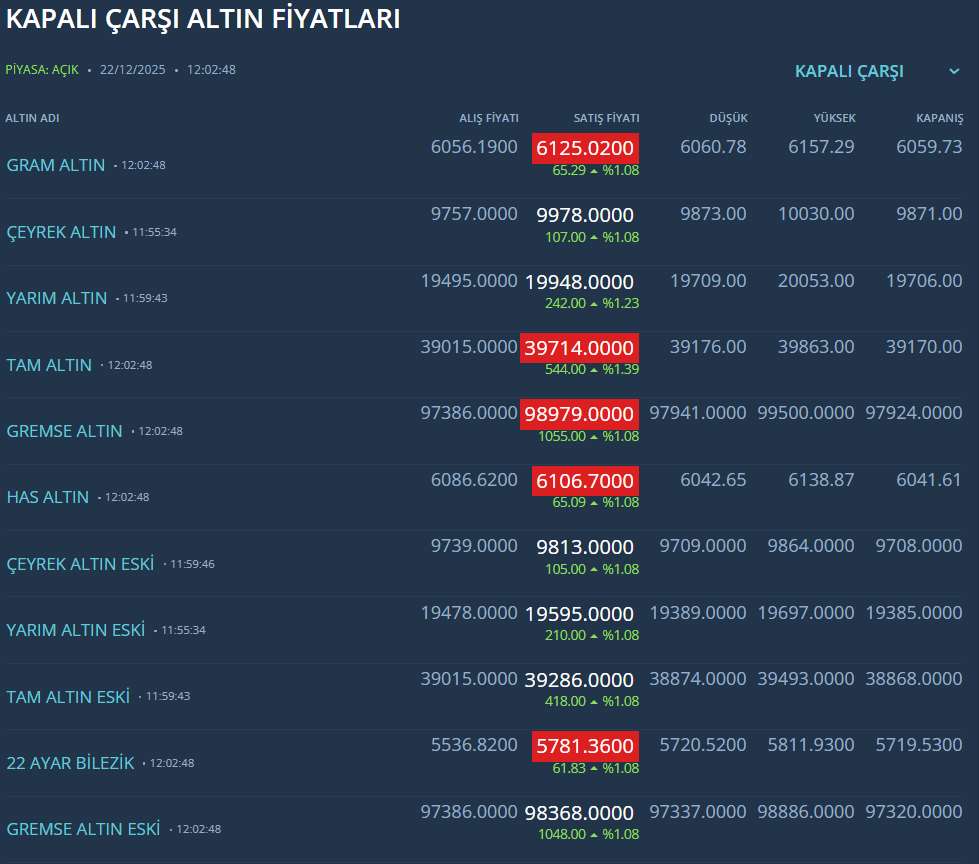Image resolution: width=979 pixels, height=864 pixels.
Task: Go to the 22 AYAR BİLEZİK page
Action: coord(70,763)
